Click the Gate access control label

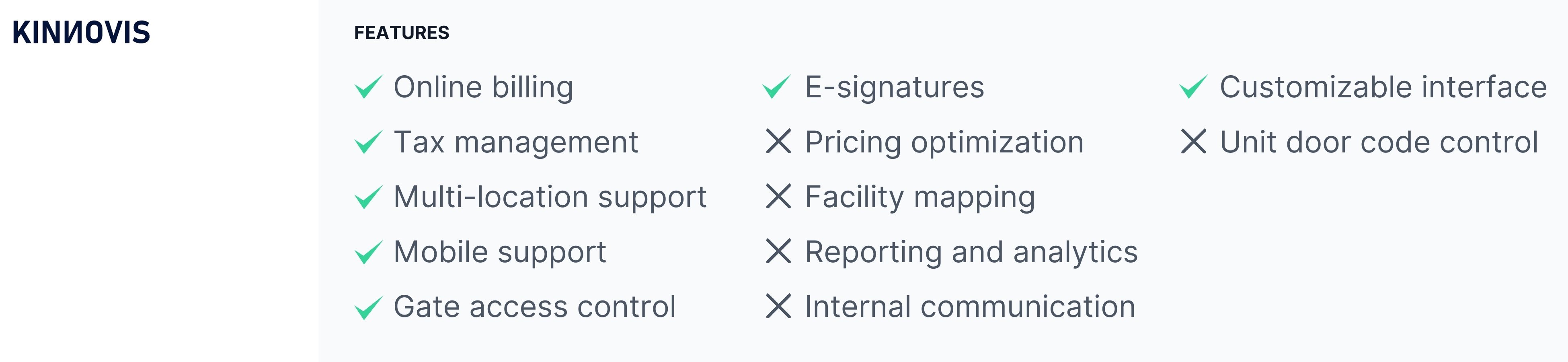tap(534, 306)
